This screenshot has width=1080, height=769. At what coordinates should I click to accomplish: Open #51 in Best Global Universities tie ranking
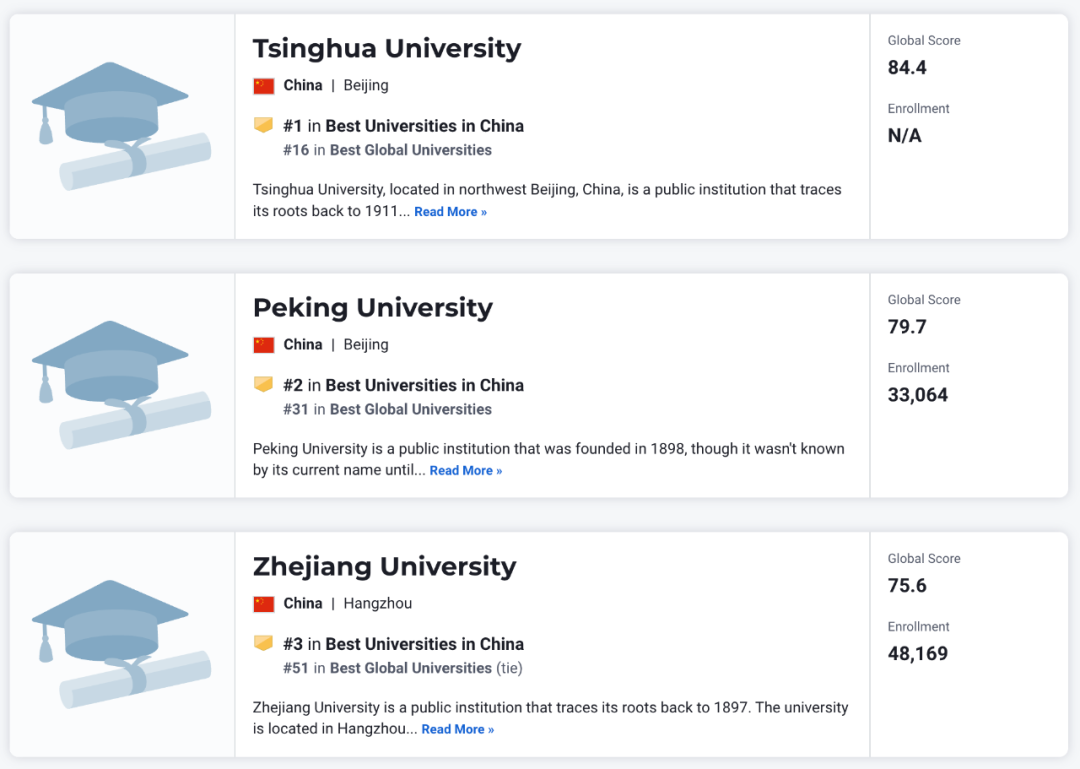point(403,668)
